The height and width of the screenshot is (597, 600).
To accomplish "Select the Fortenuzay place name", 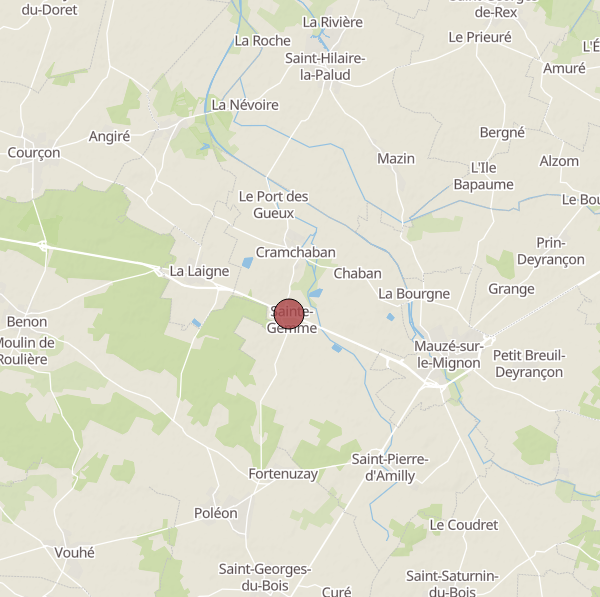I will click(x=283, y=474).
